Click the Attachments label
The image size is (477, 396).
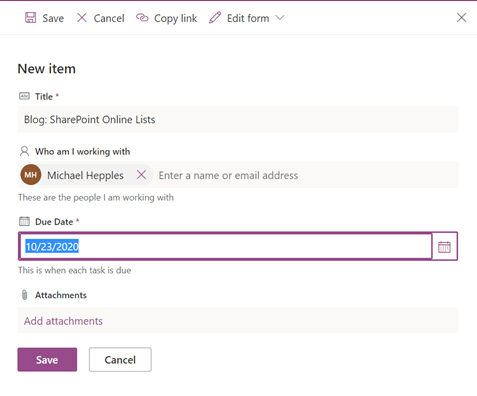pyautogui.click(x=61, y=295)
